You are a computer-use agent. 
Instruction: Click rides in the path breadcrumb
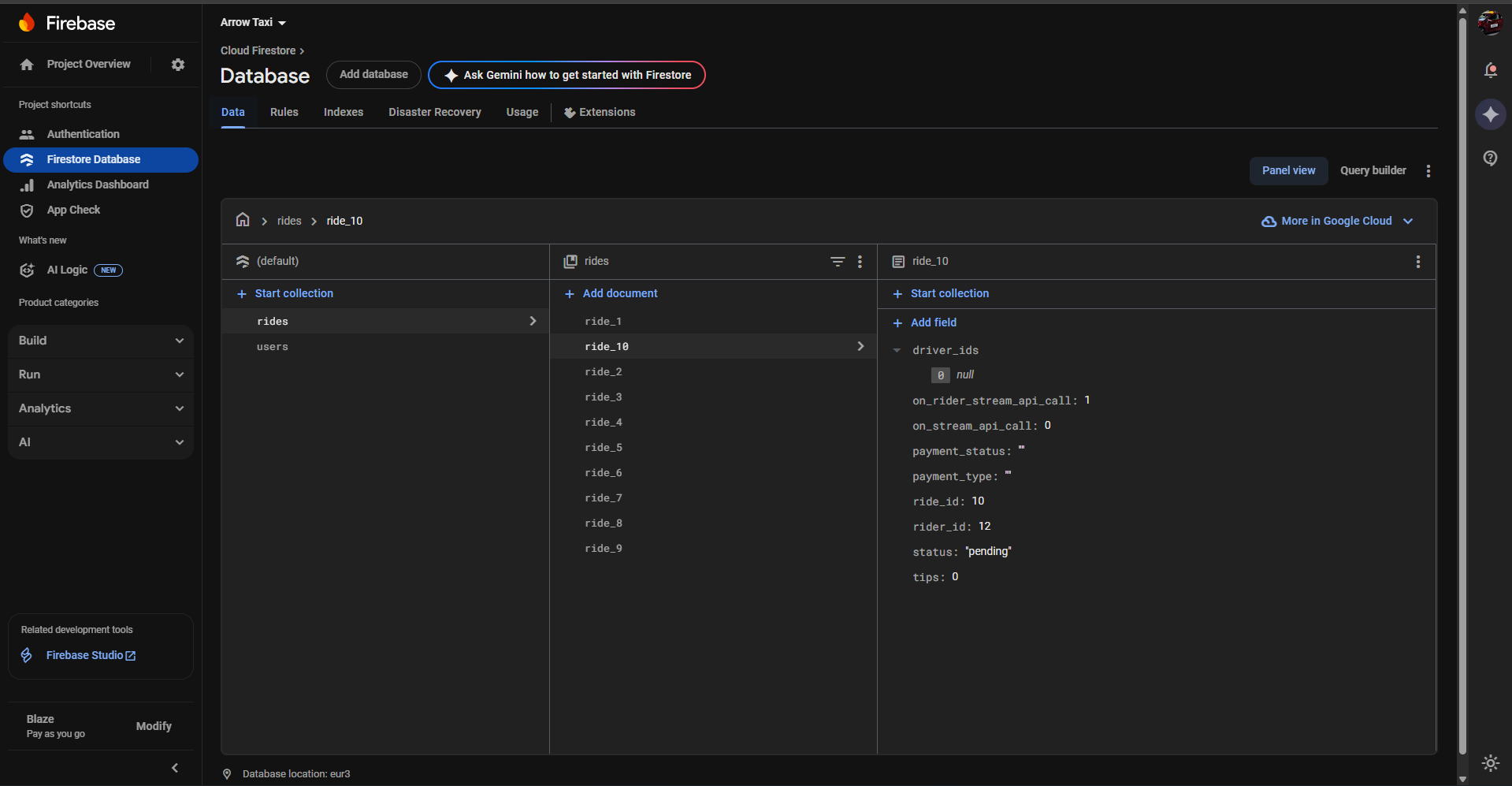click(289, 222)
